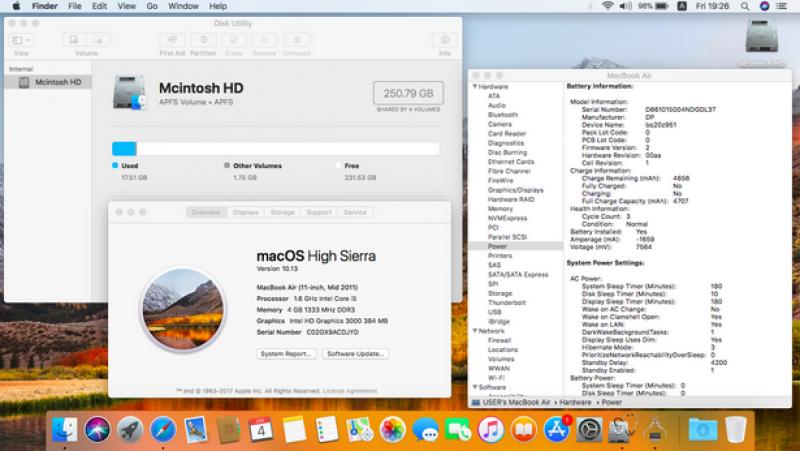
Task: Open the Window menu
Action: click(x=184, y=6)
